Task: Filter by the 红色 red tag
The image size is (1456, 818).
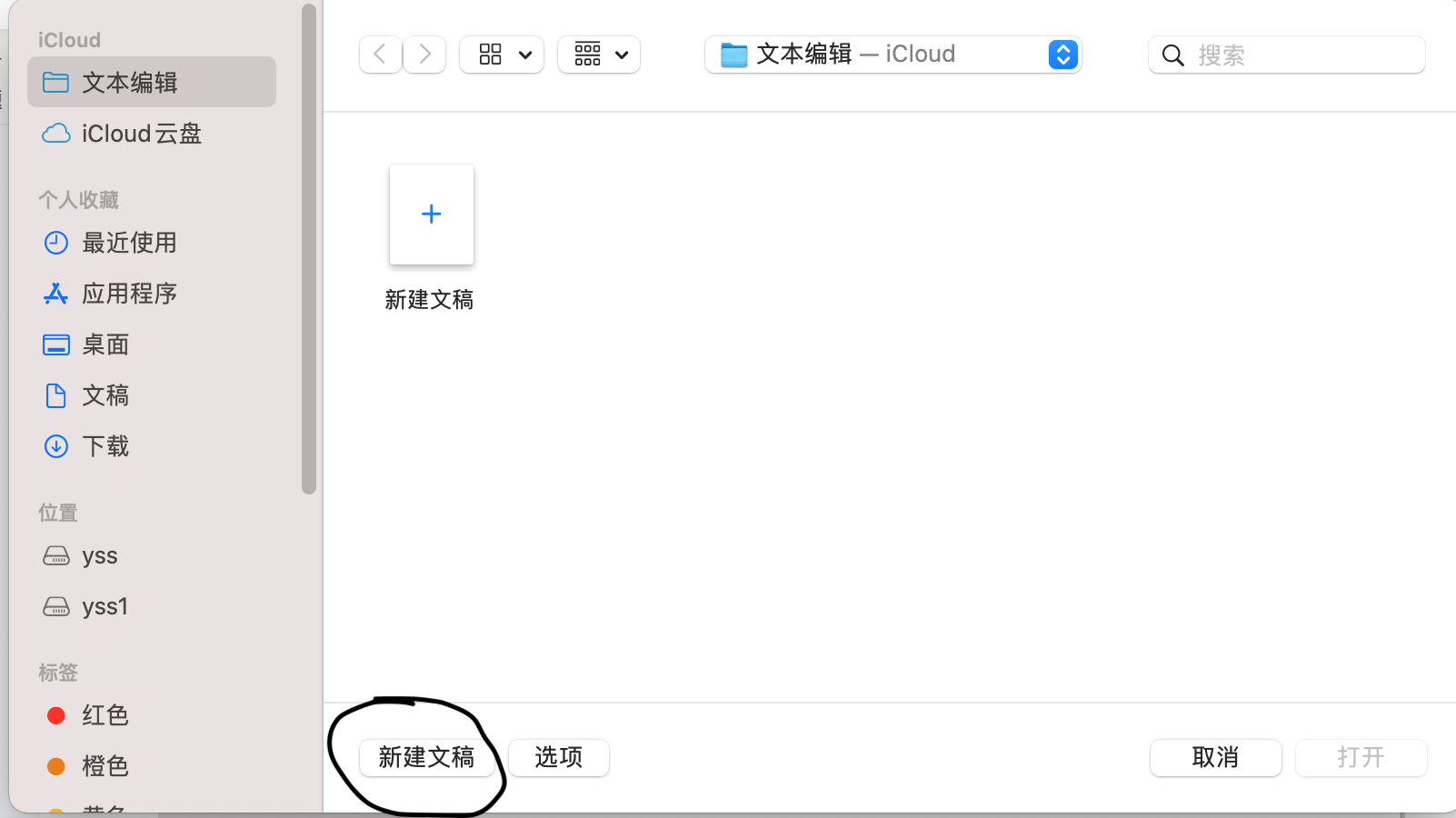Action: click(152, 715)
